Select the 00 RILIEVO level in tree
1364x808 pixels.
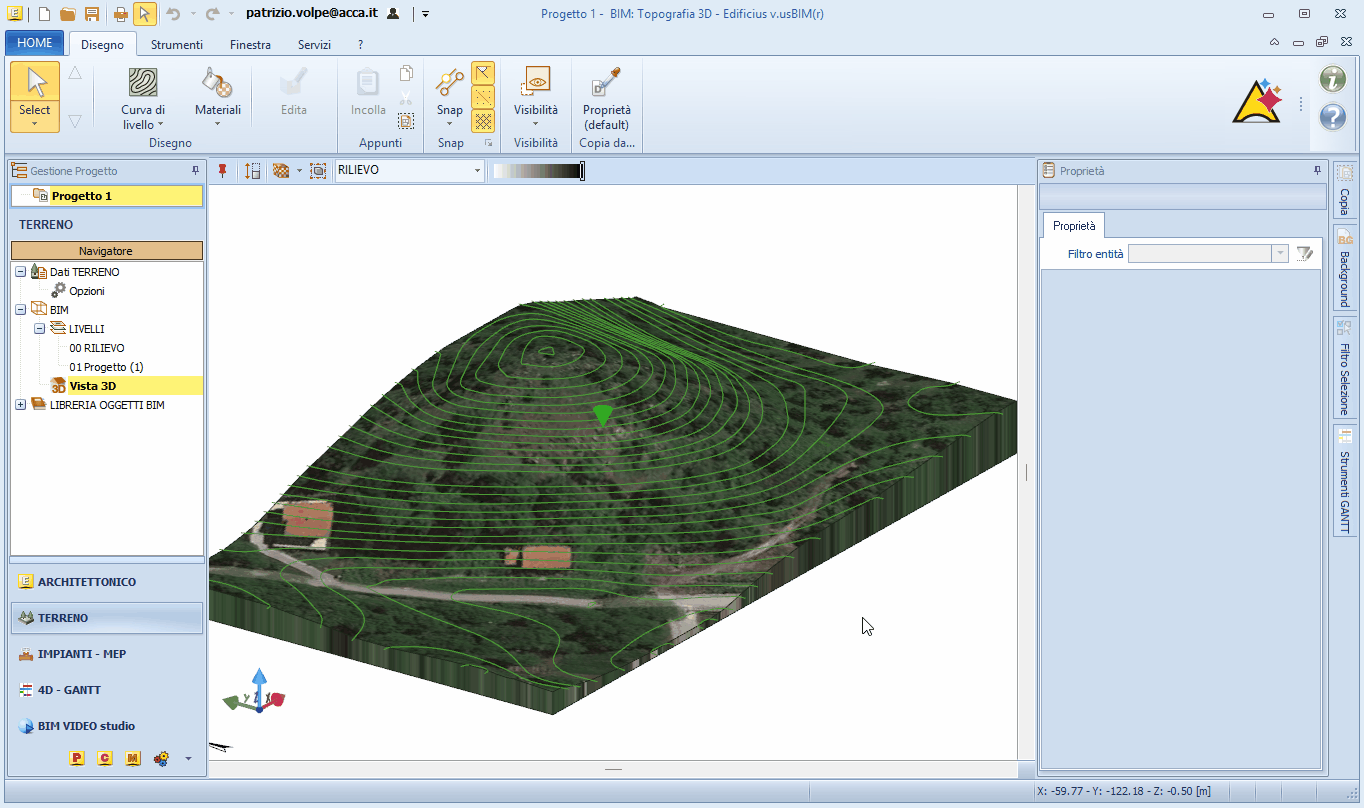tap(97, 348)
